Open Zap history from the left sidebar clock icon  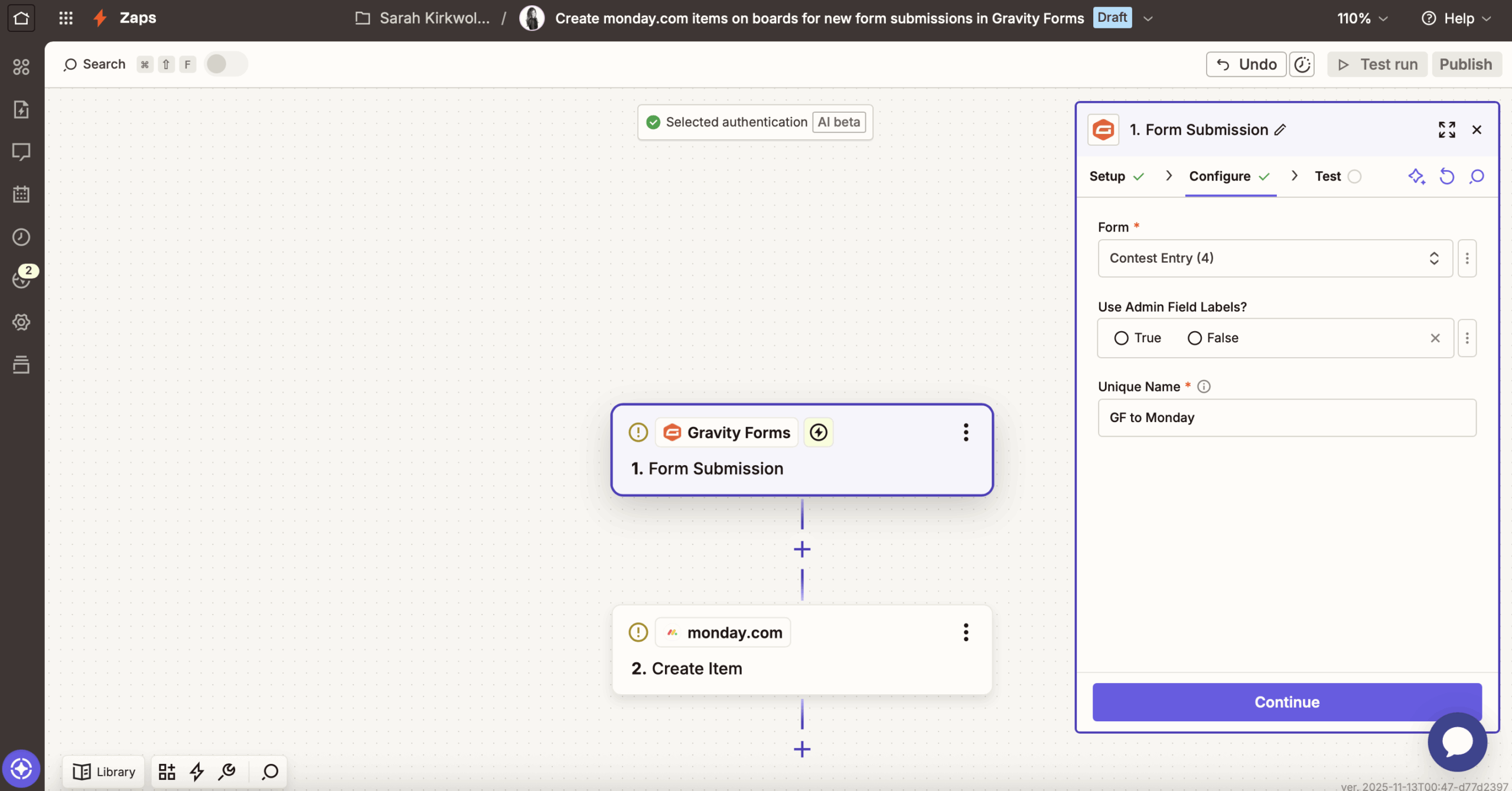(x=21, y=237)
